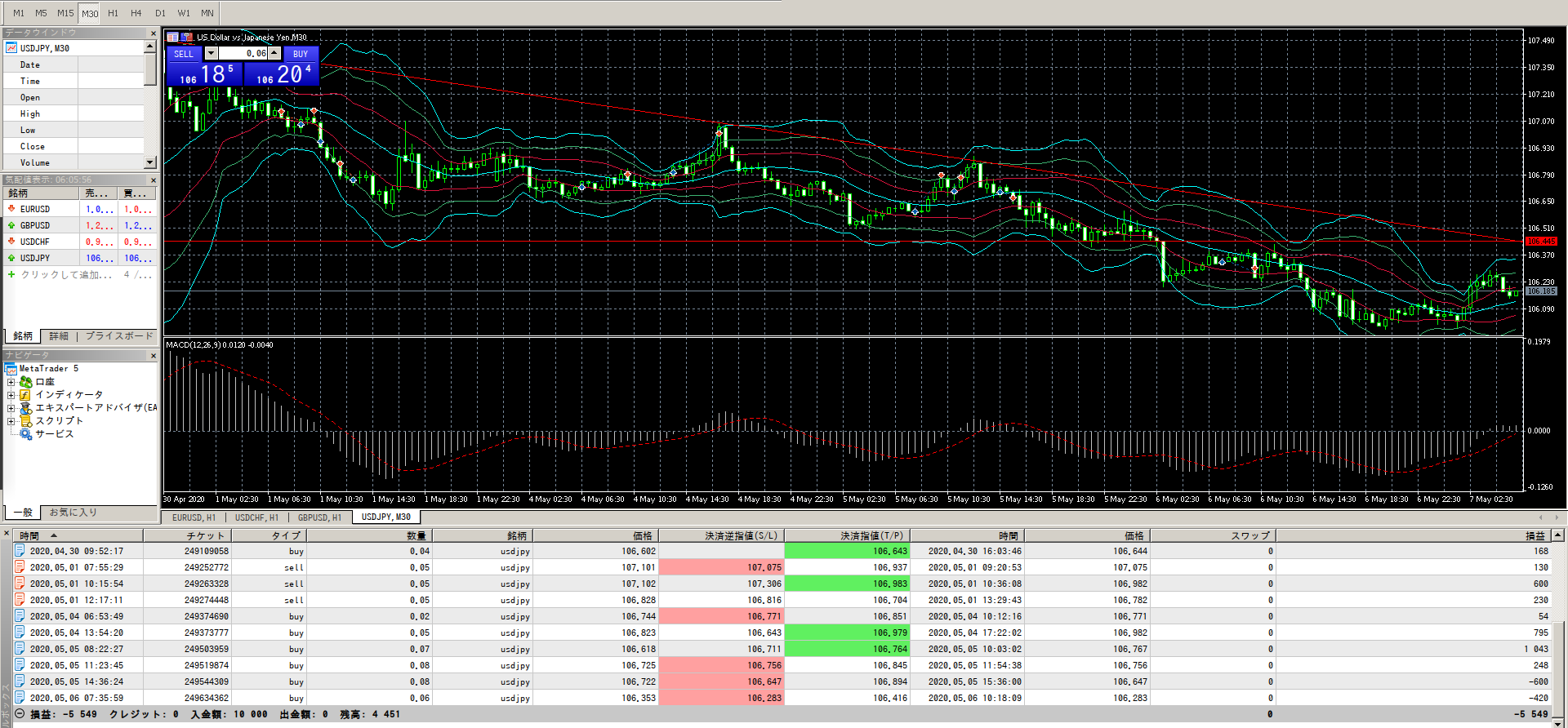Viewport: 1568px width, 728px height.
Task: Open the USDCHF,H1 chart tab
Action: (x=256, y=517)
